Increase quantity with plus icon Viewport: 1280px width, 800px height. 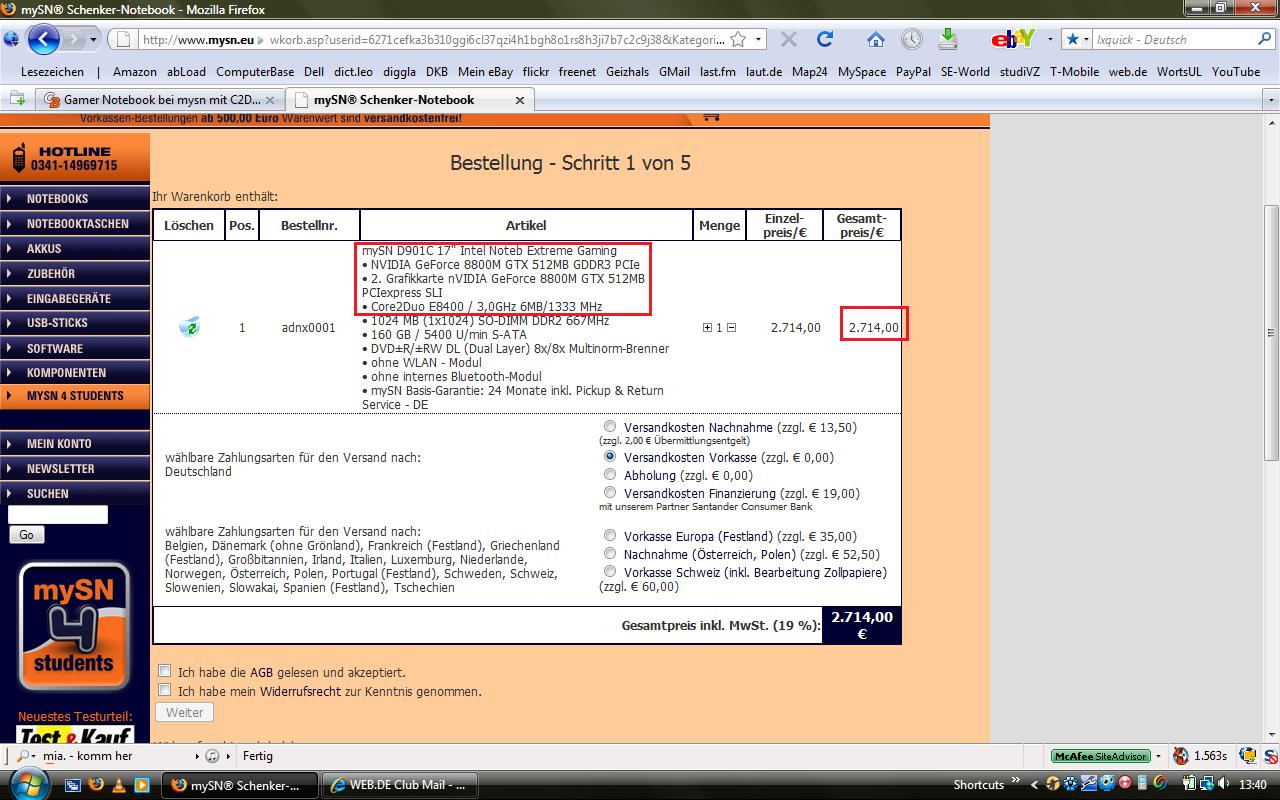(708, 328)
